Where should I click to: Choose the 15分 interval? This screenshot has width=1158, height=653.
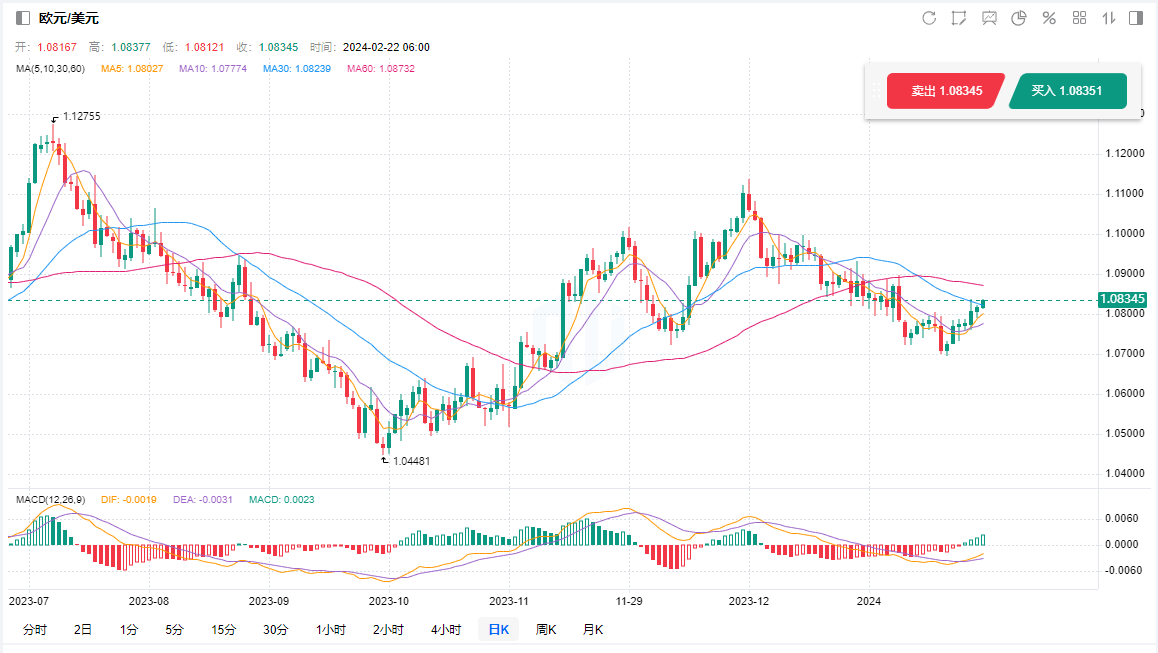point(223,630)
